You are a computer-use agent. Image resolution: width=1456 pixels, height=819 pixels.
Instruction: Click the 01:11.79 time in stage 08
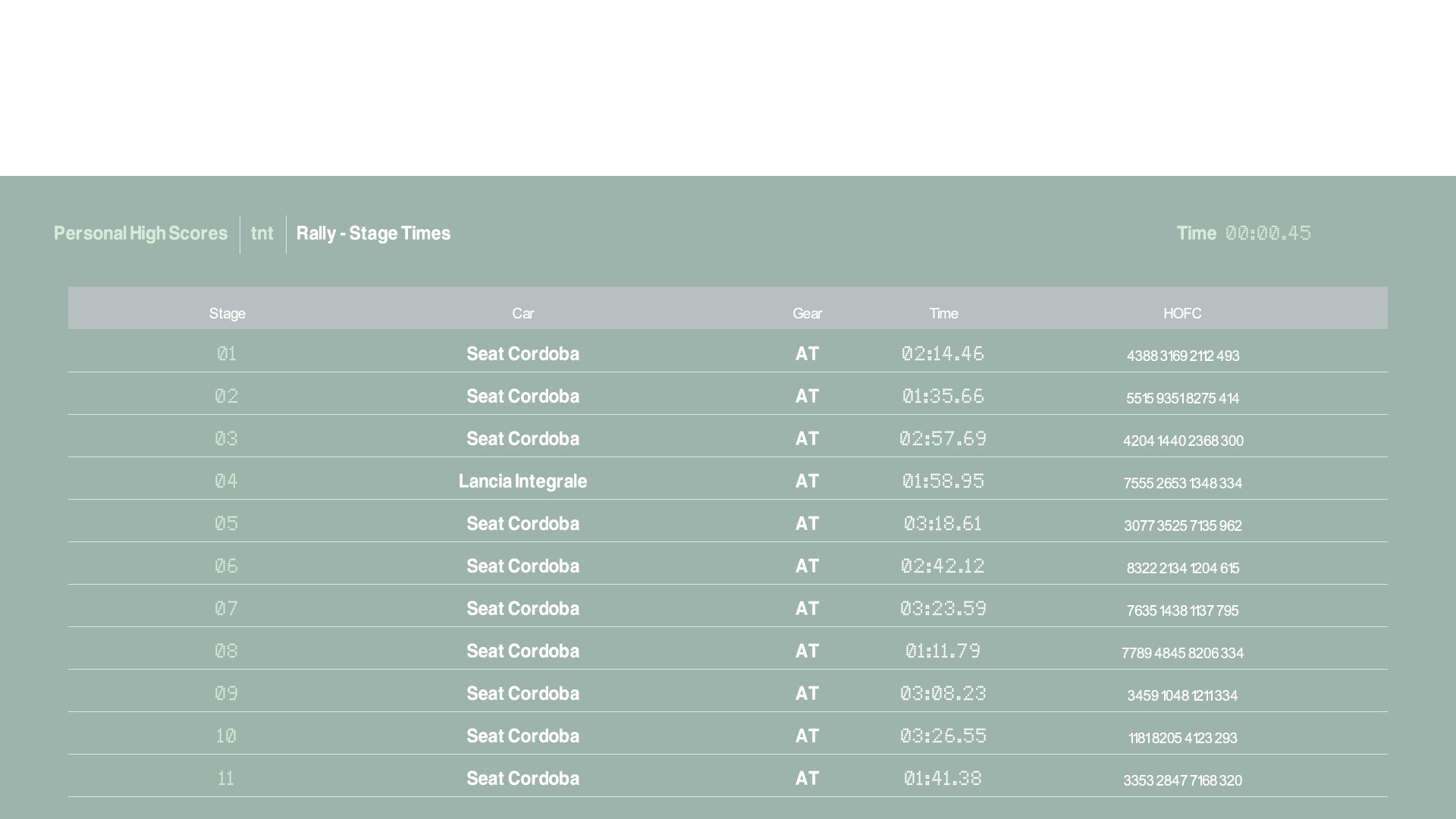(x=943, y=651)
